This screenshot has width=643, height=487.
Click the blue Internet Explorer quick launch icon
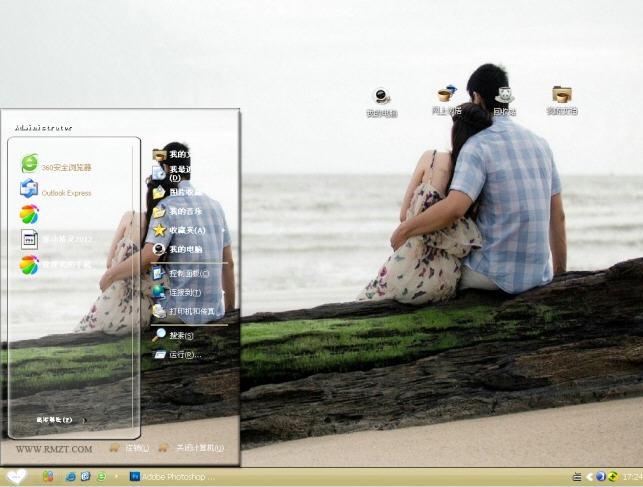pos(71,477)
